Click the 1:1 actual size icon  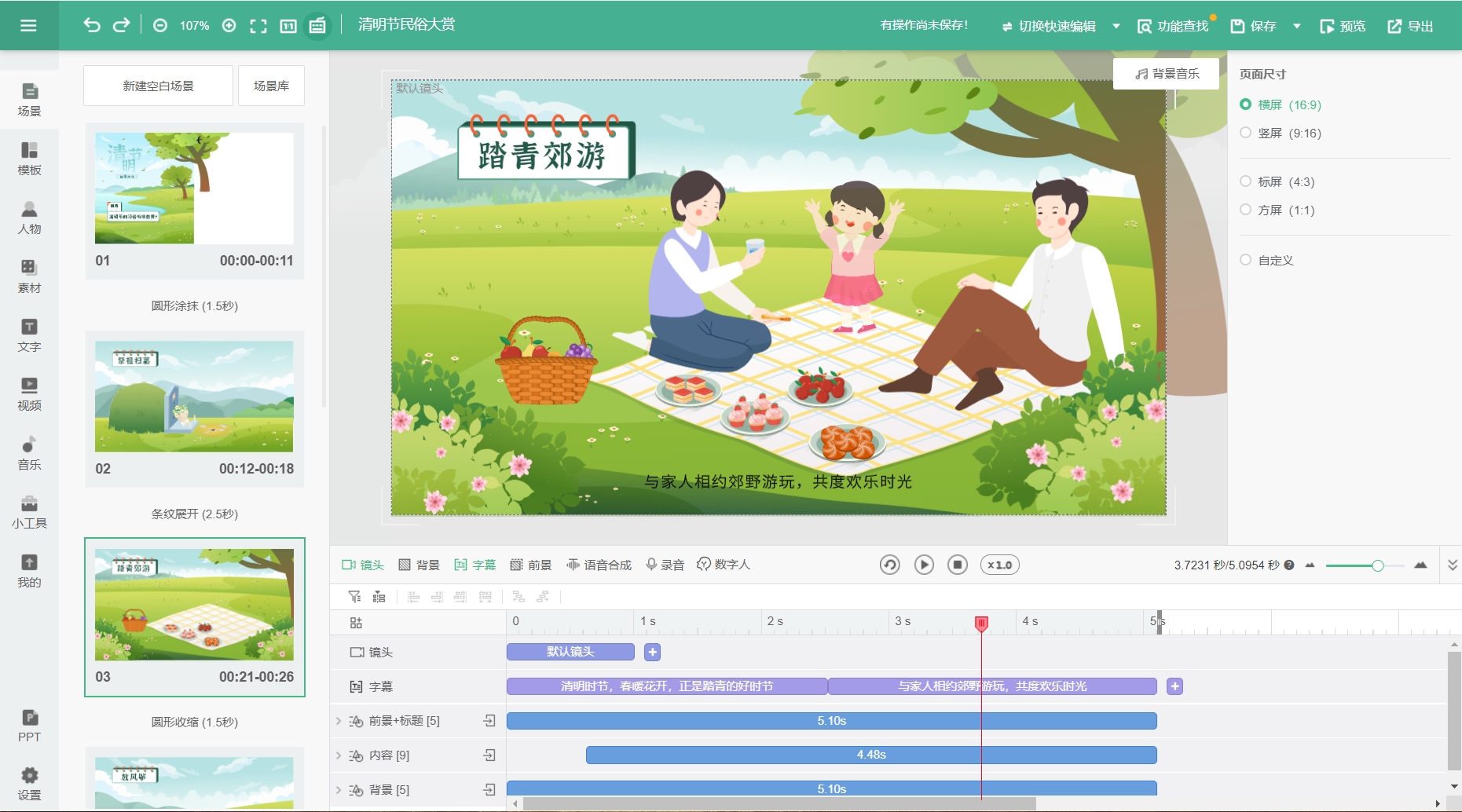point(288,26)
